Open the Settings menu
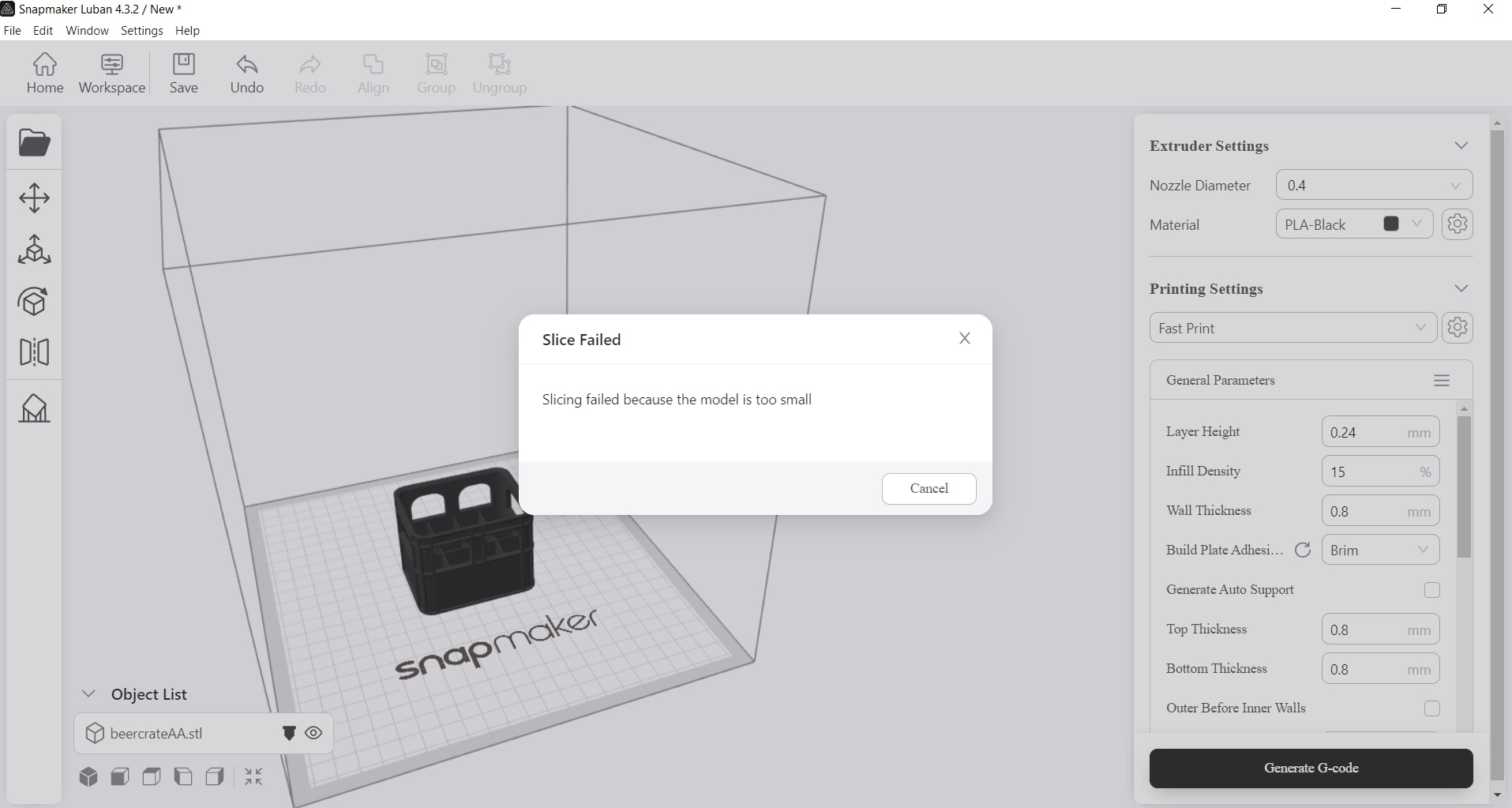Image resolution: width=1512 pixels, height=808 pixels. tap(141, 31)
